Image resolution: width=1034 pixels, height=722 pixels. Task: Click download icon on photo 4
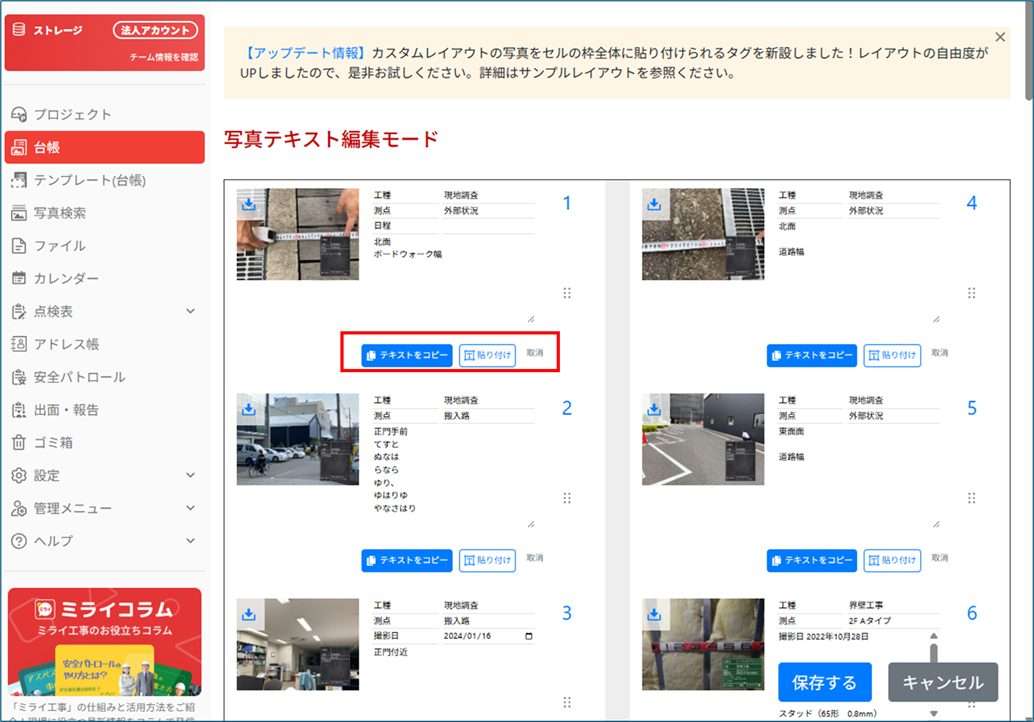[654, 204]
